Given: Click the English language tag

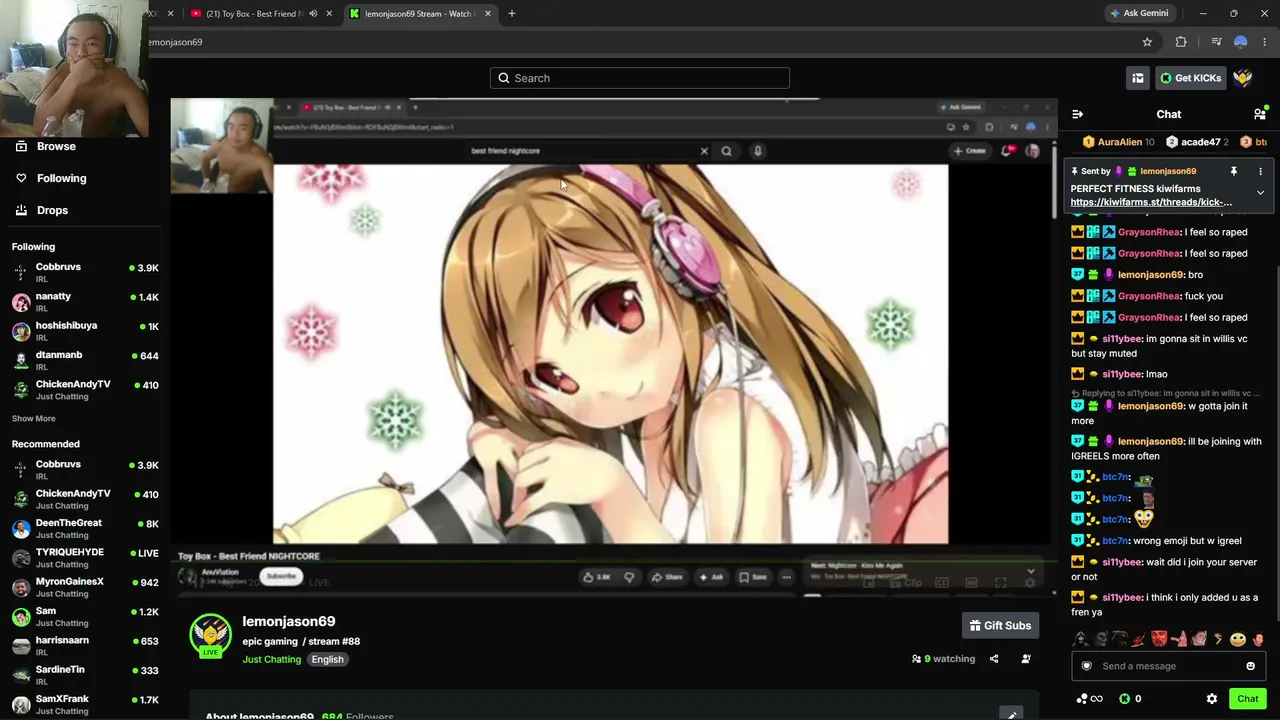Looking at the screenshot, I should click(x=327, y=660).
